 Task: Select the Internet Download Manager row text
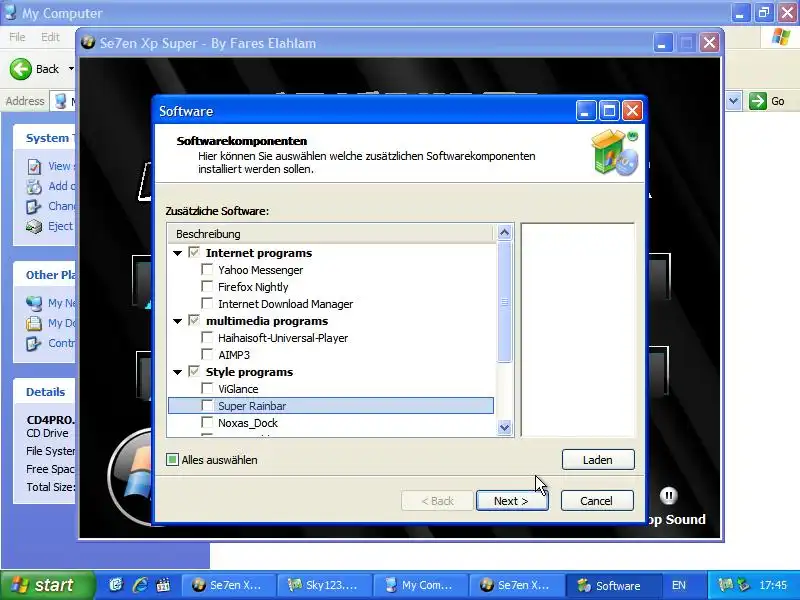tap(285, 304)
